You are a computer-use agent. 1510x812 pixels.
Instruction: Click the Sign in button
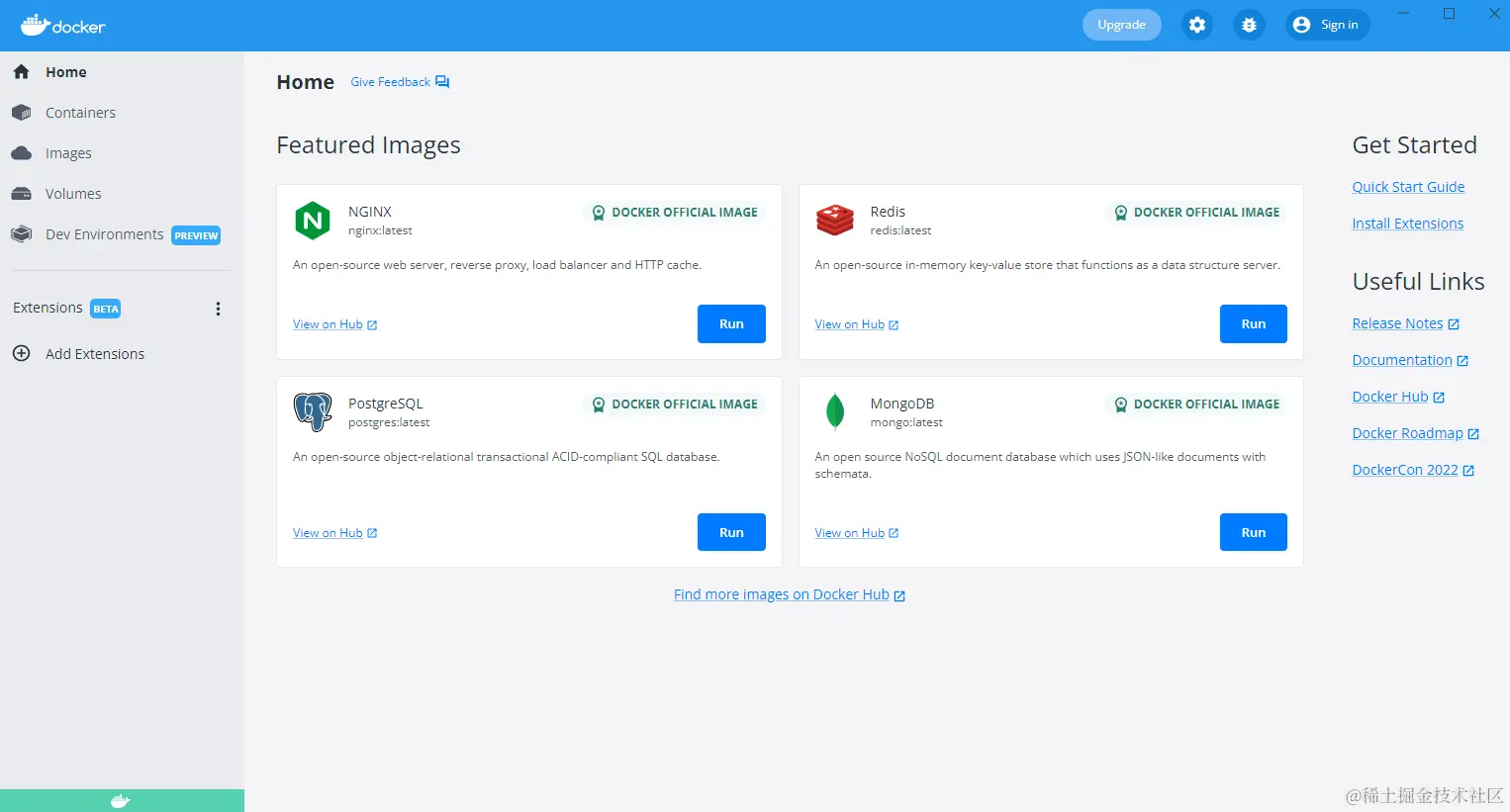coord(1327,25)
